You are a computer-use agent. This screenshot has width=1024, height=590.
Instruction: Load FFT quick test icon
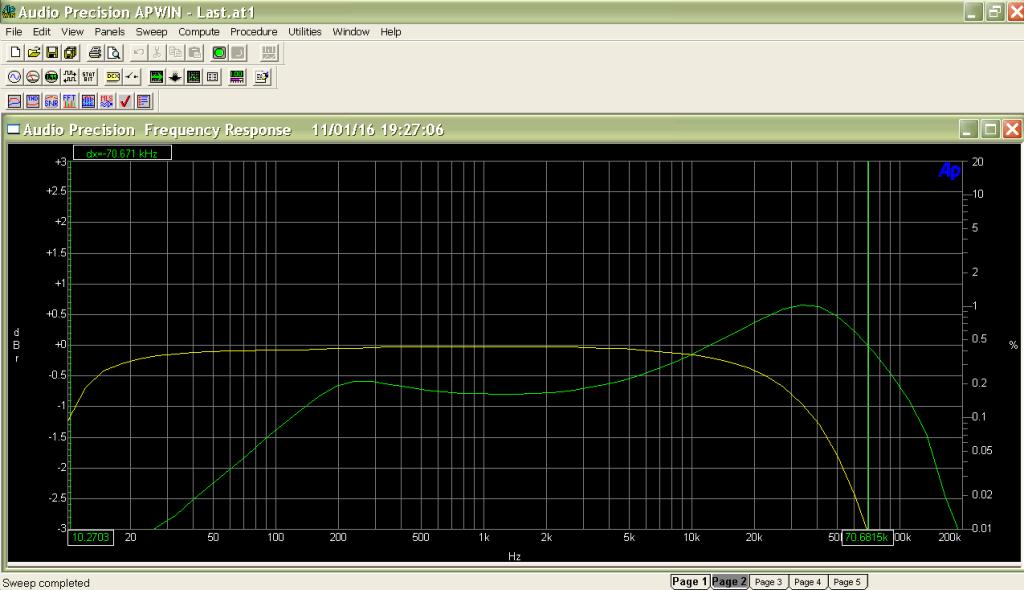coord(69,101)
